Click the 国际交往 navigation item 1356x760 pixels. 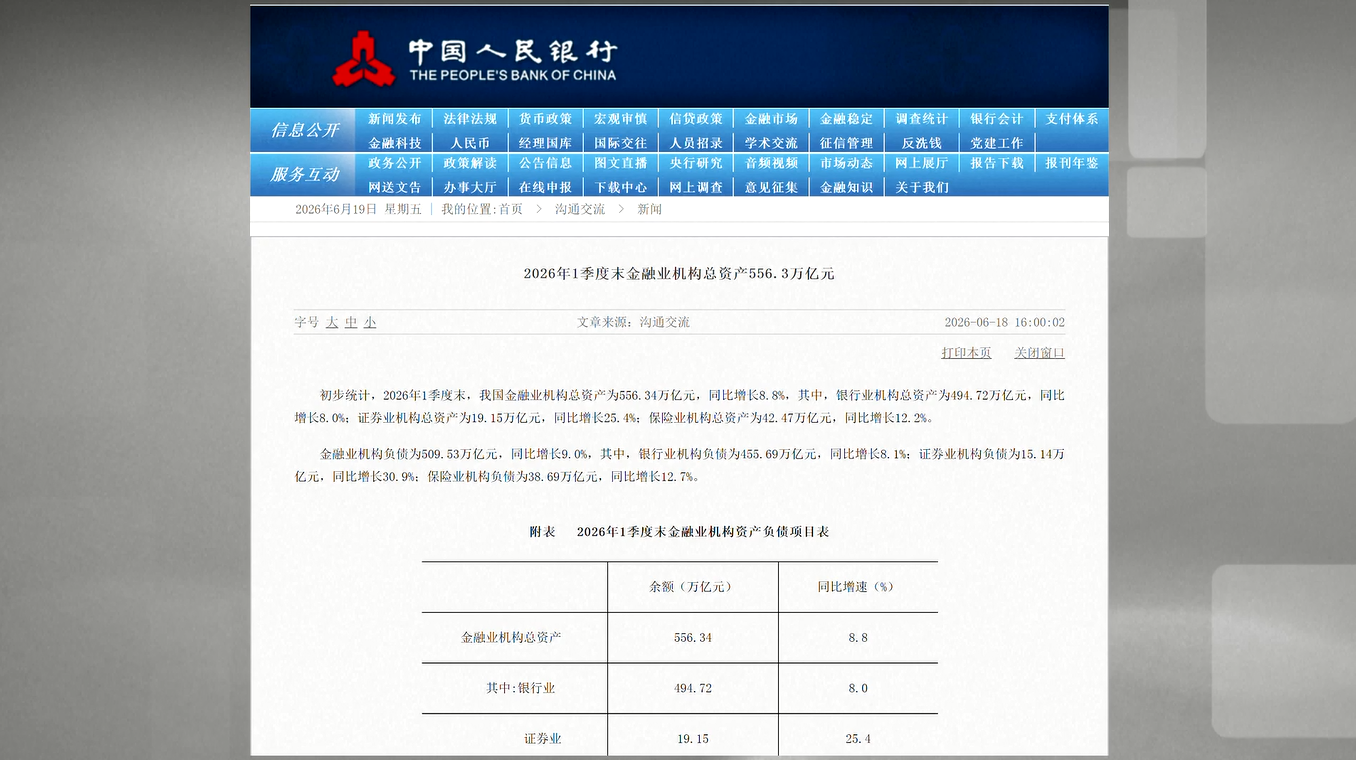coord(620,143)
